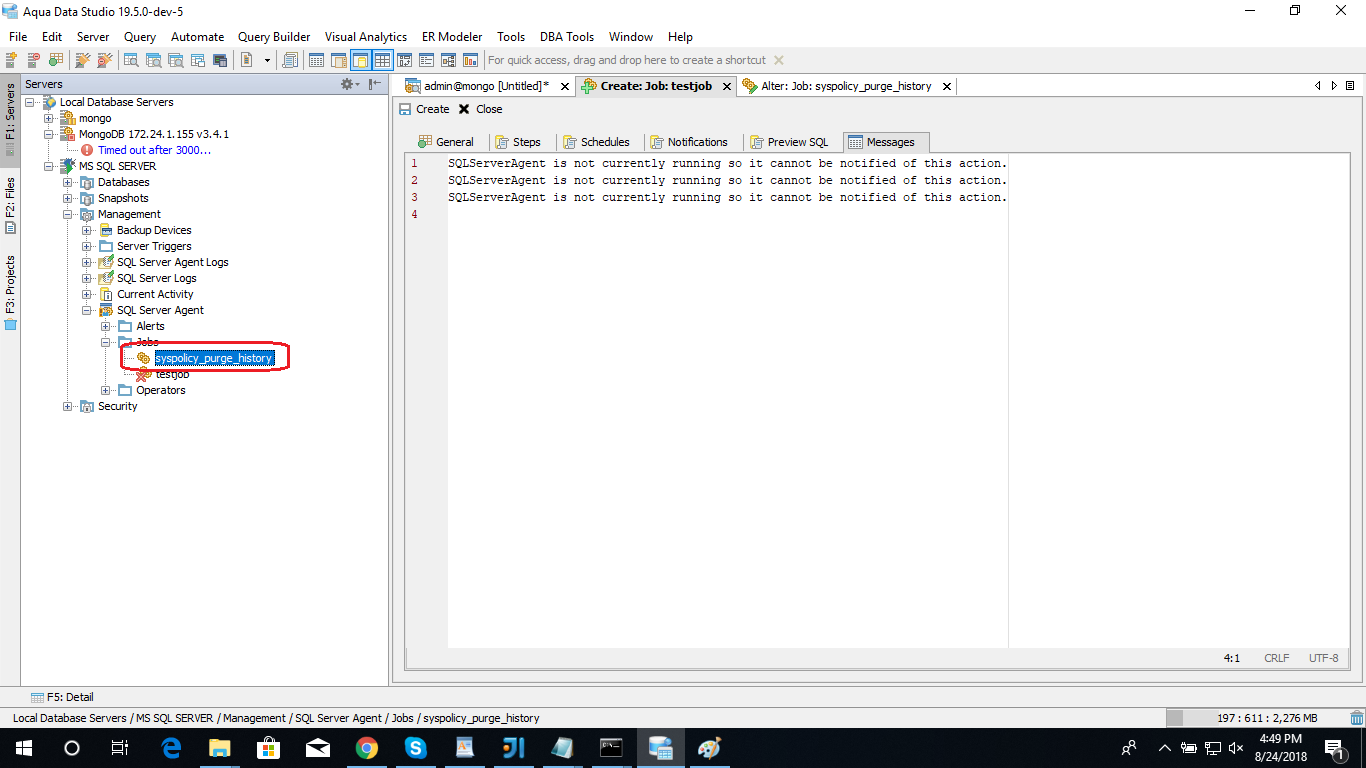The height and width of the screenshot is (768, 1366).
Task: Switch to the Preview SQL tab
Action: click(788, 142)
